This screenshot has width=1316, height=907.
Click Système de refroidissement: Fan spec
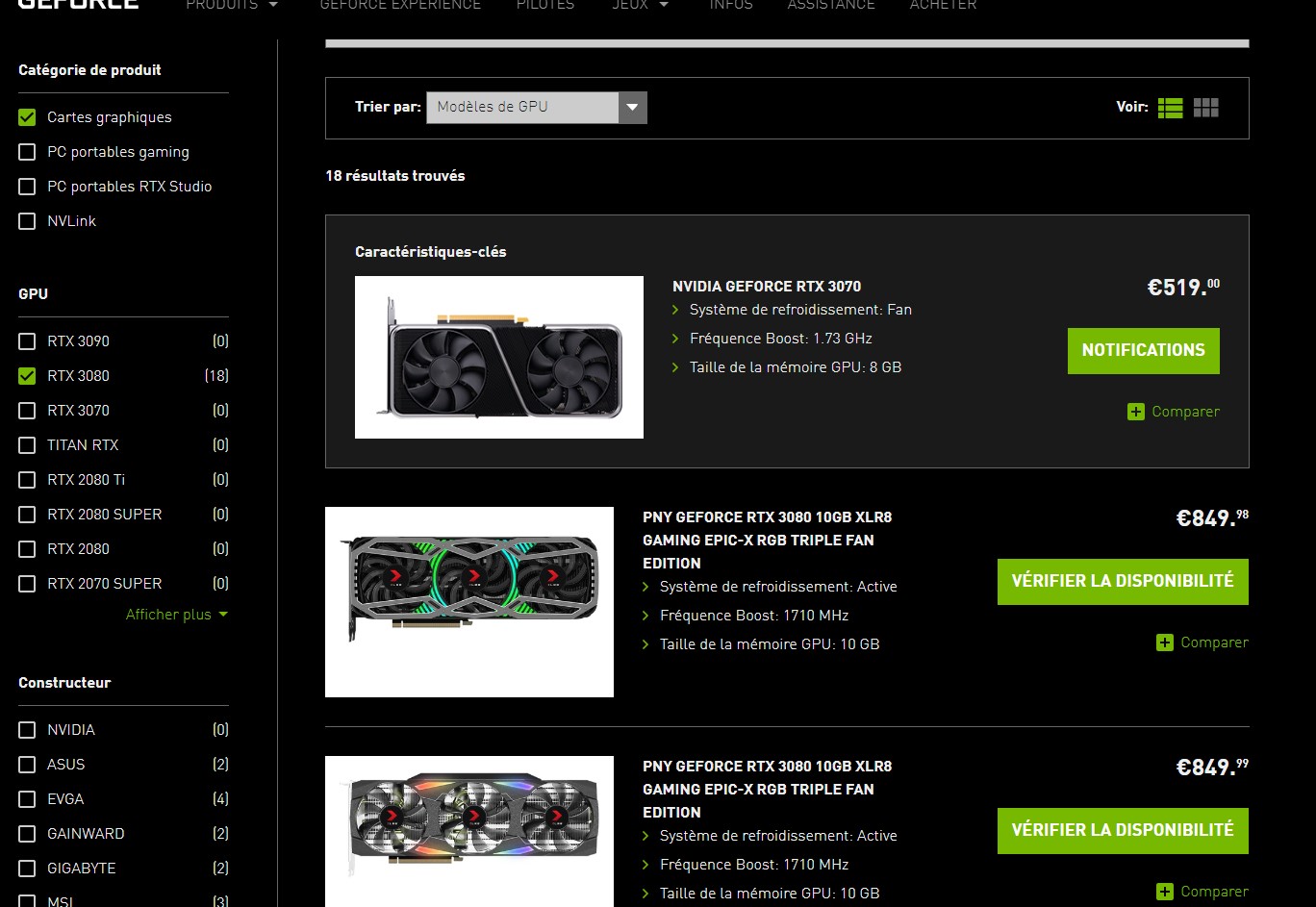pyautogui.click(x=800, y=310)
